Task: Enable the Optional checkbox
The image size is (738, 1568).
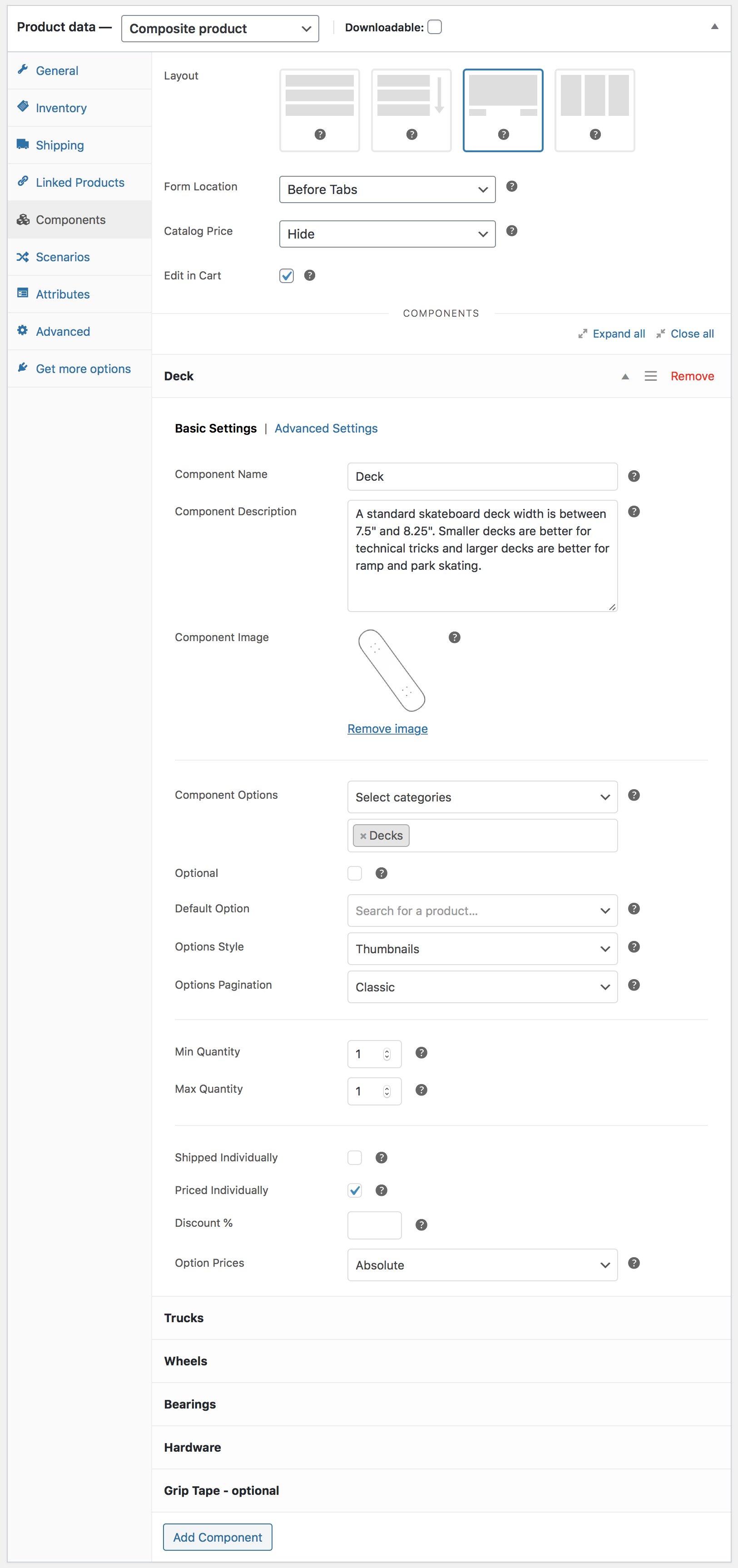Action: click(355, 873)
